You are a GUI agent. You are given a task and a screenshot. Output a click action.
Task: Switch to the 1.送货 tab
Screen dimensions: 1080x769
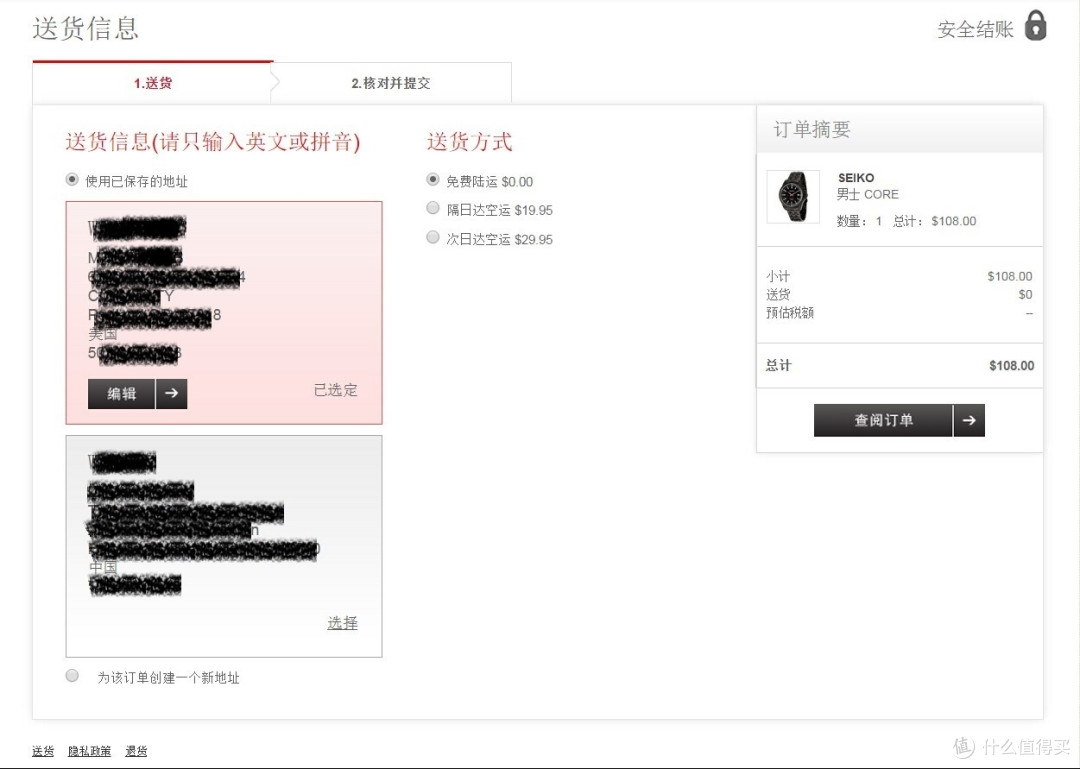click(152, 83)
